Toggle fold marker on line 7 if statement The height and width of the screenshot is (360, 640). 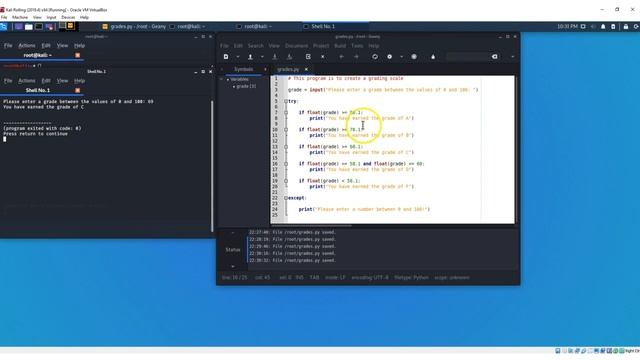coord(286,113)
